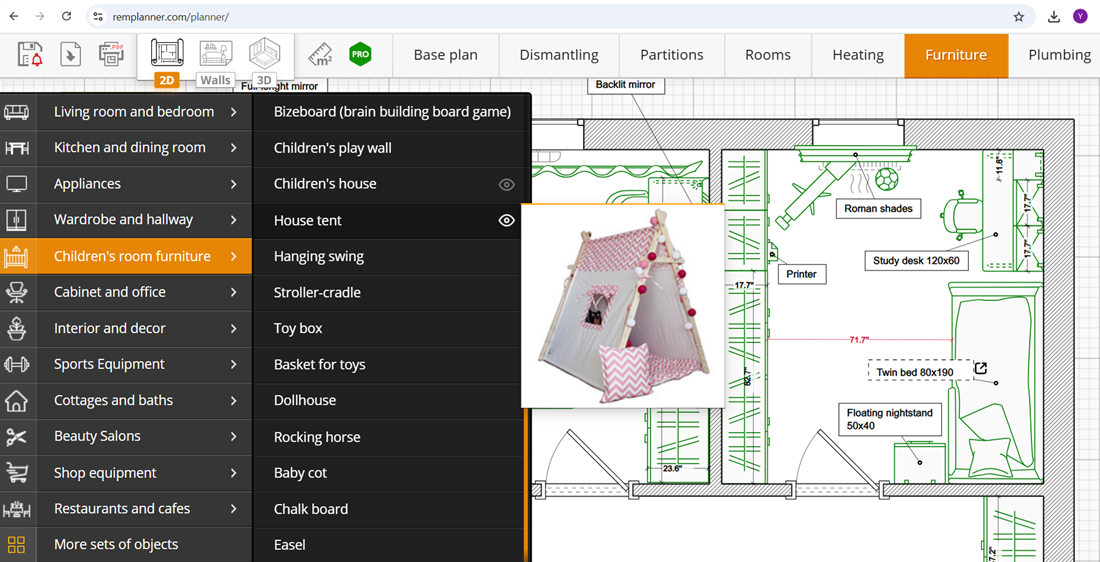This screenshot has height=562, width=1100.
Task: Click the import file arrow icon
Action: [70, 54]
